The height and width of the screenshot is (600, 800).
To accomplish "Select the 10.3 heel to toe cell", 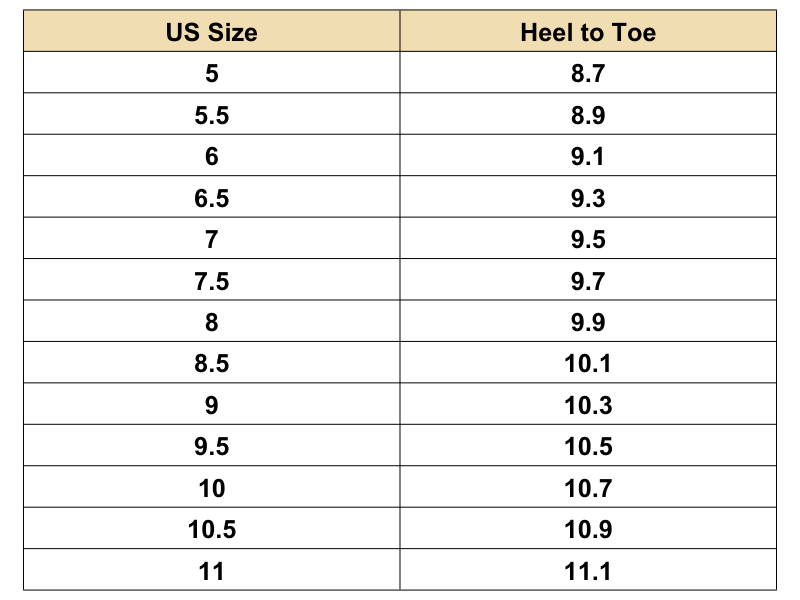I will [x=588, y=406].
